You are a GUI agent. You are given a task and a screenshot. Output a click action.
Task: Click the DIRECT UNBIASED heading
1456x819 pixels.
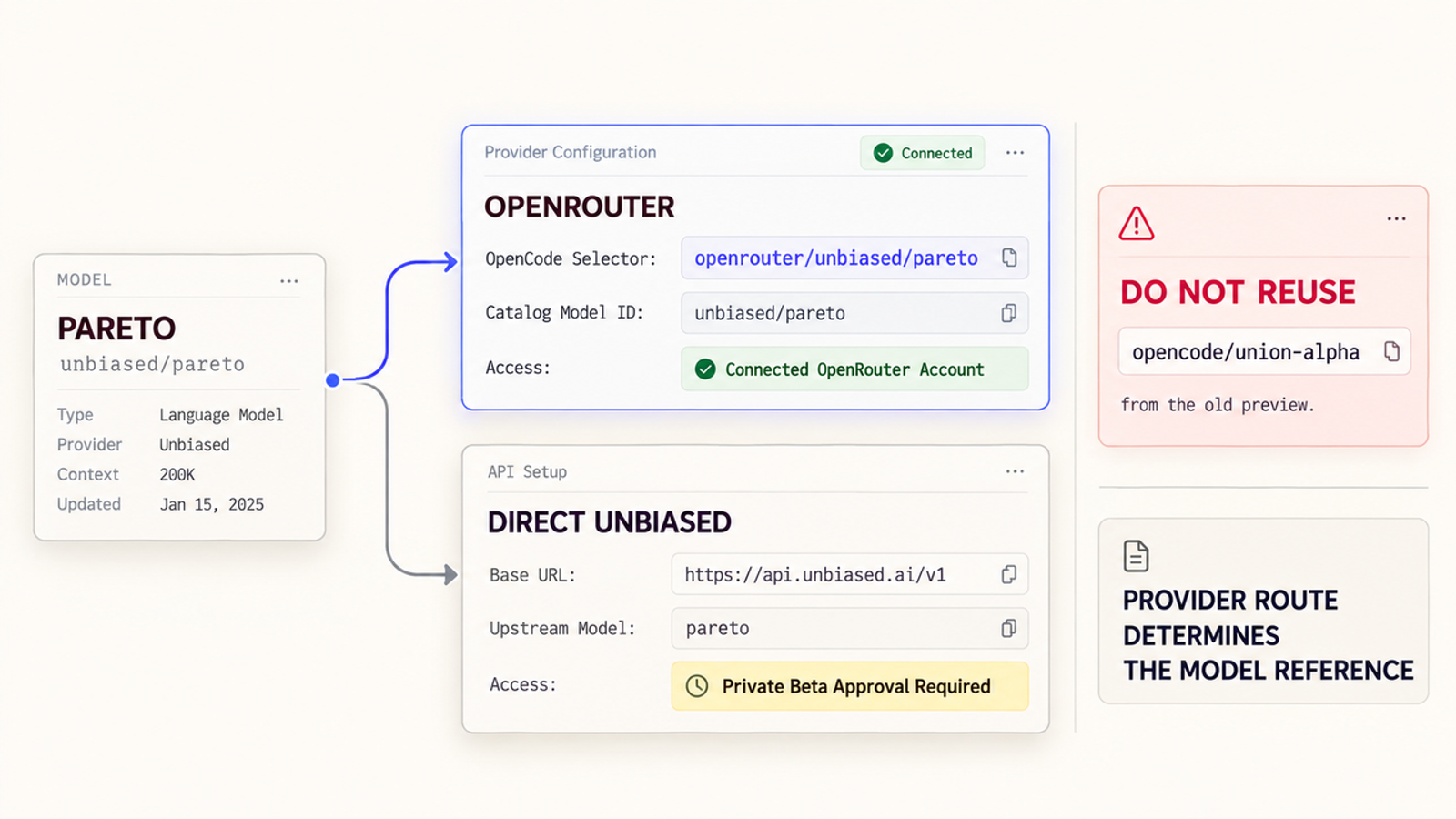click(x=610, y=522)
